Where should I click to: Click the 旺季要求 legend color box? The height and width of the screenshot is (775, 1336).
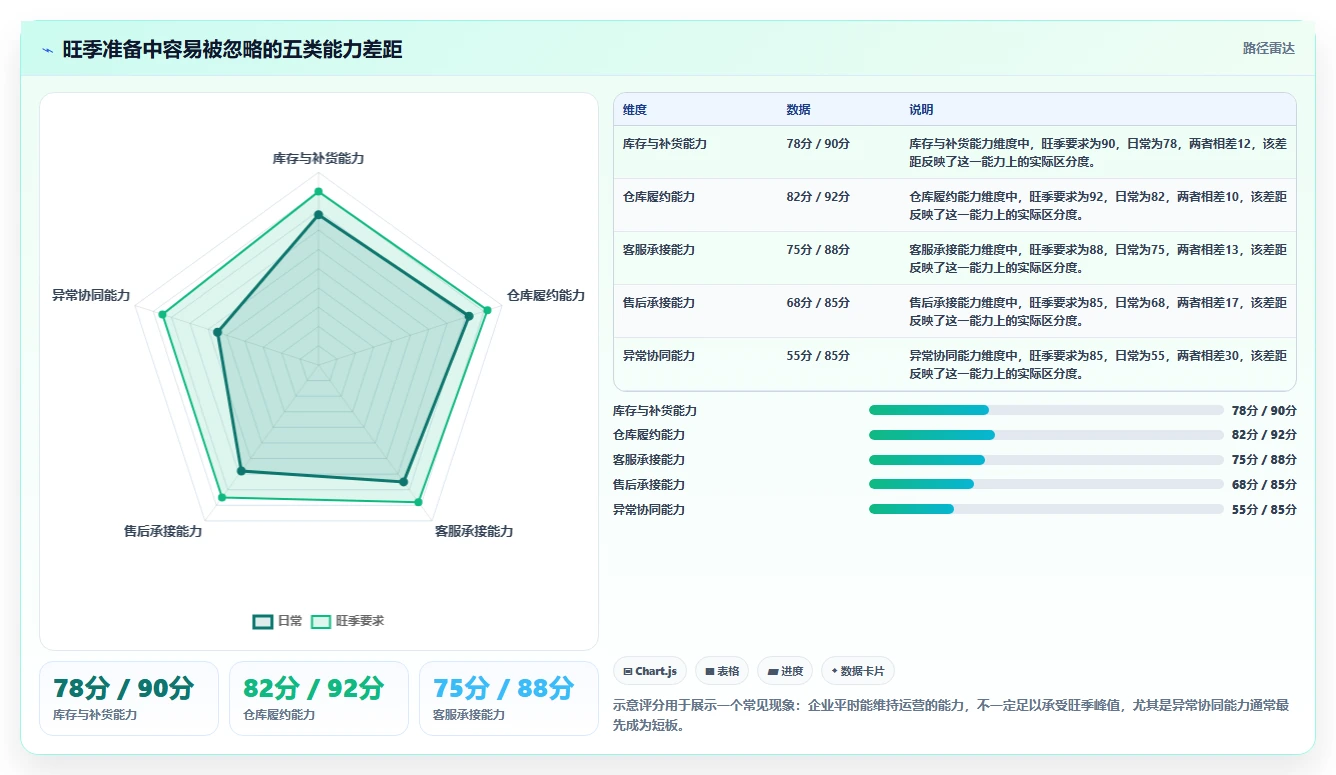(x=320, y=621)
